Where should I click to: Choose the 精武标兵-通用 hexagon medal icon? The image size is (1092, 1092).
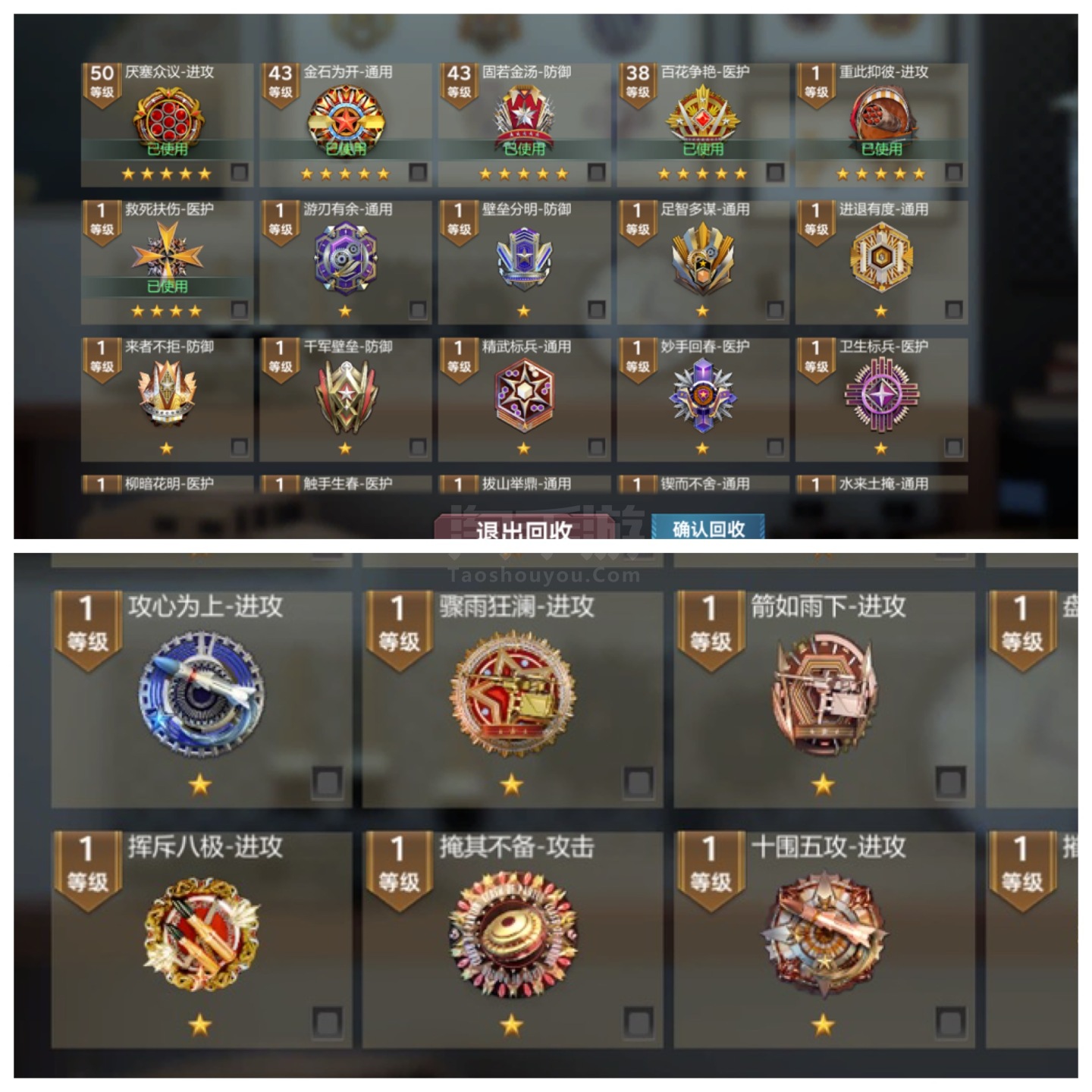(x=524, y=394)
